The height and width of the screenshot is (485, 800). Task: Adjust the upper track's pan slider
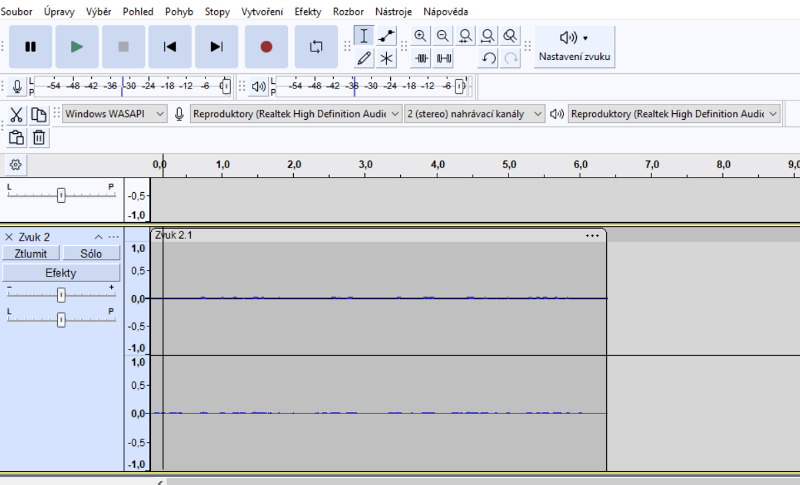coord(61,195)
